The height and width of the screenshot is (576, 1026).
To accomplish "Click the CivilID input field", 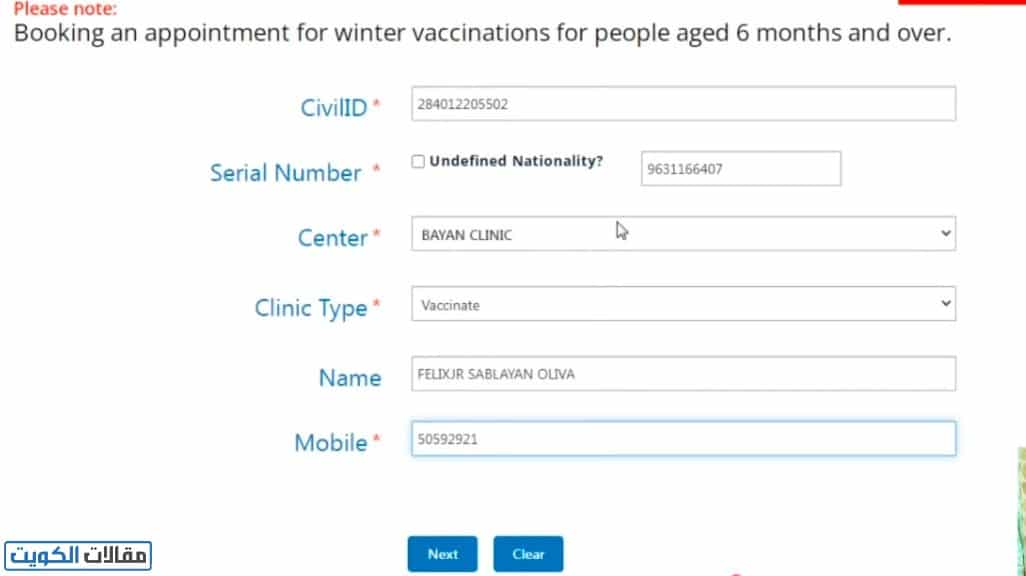I will [x=683, y=104].
